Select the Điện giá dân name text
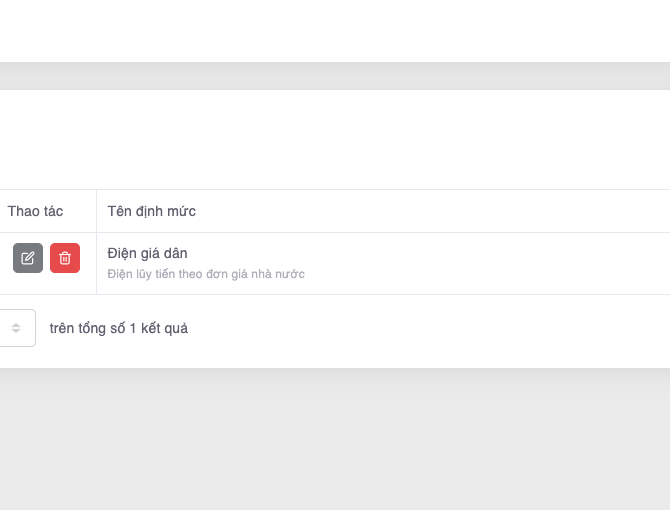The width and height of the screenshot is (670, 510). click(x=148, y=253)
